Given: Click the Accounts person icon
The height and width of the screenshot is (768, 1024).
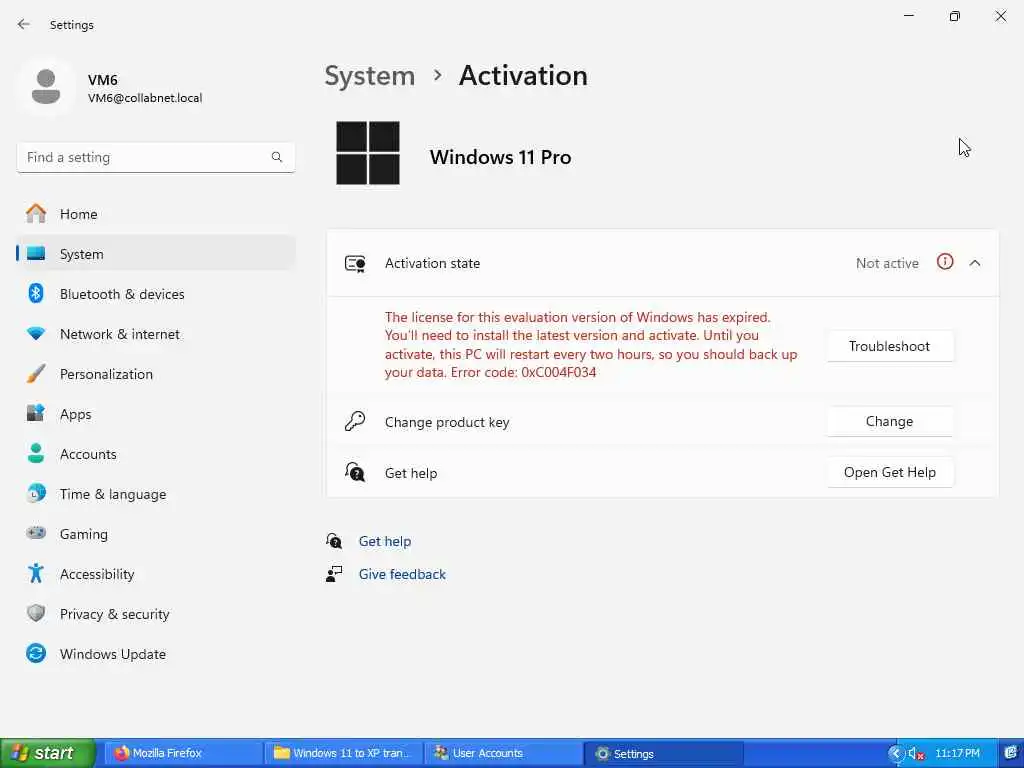Looking at the screenshot, I should [x=36, y=453].
